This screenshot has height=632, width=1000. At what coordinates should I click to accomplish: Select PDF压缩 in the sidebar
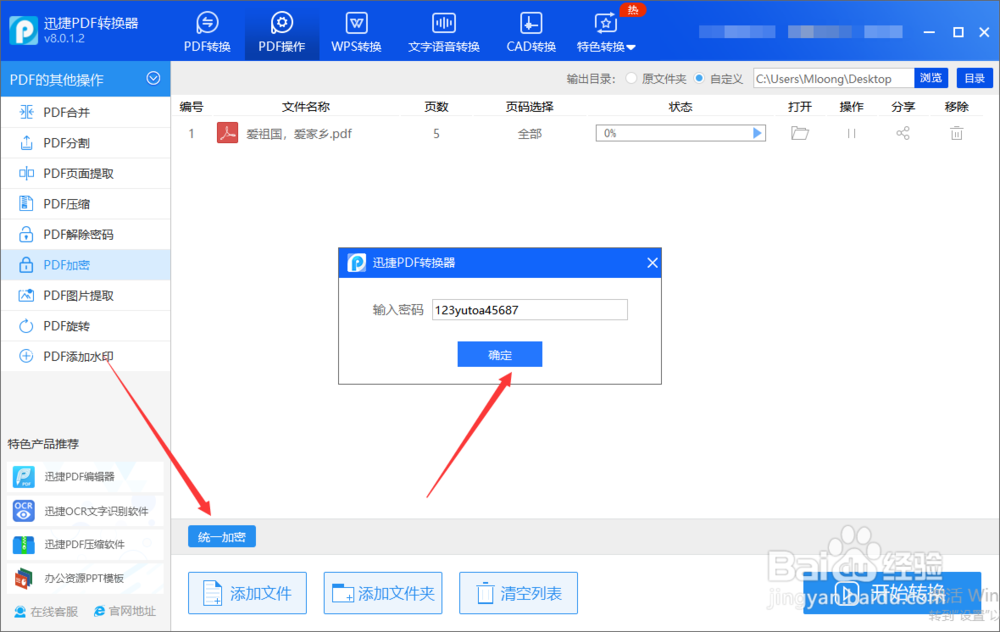[85, 204]
